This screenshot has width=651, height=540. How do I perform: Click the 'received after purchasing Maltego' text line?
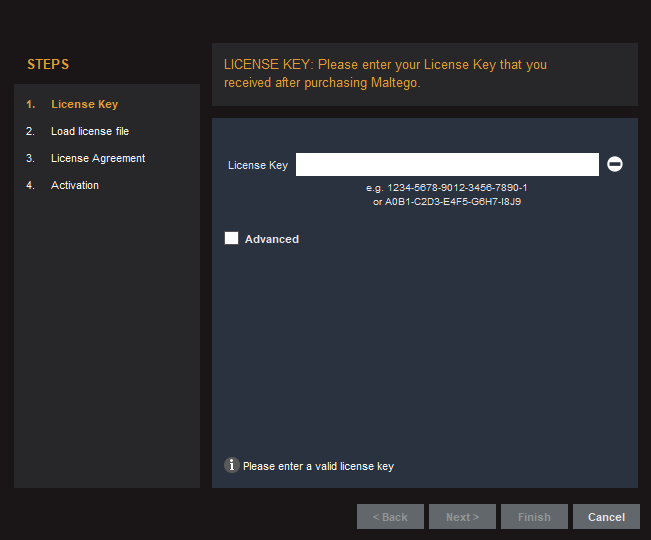coord(322,83)
